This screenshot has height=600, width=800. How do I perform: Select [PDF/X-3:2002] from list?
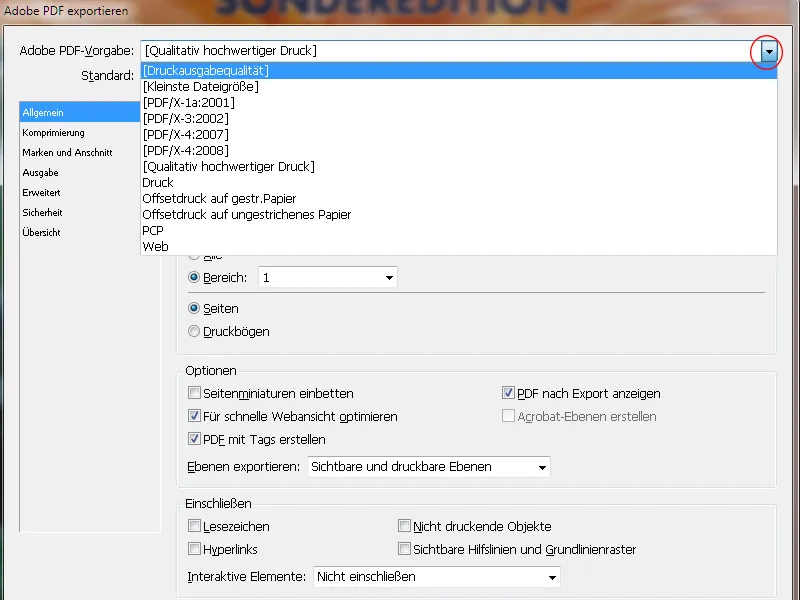coord(459,118)
